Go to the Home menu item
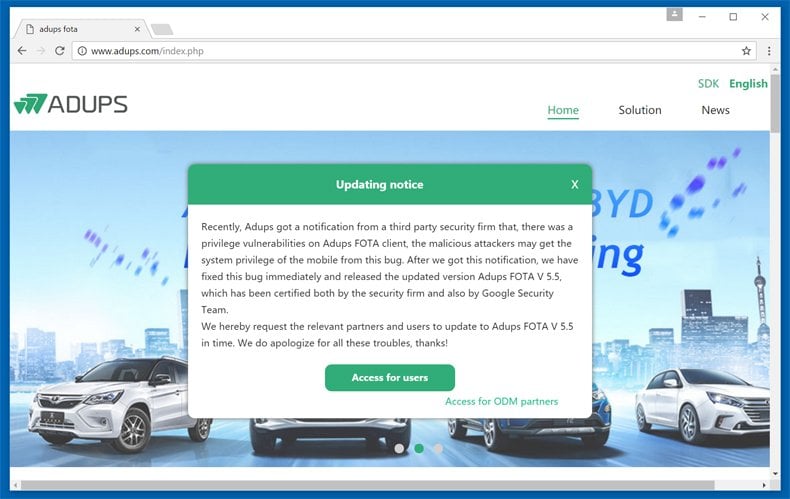Viewport: 790px width, 499px height. (x=563, y=110)
